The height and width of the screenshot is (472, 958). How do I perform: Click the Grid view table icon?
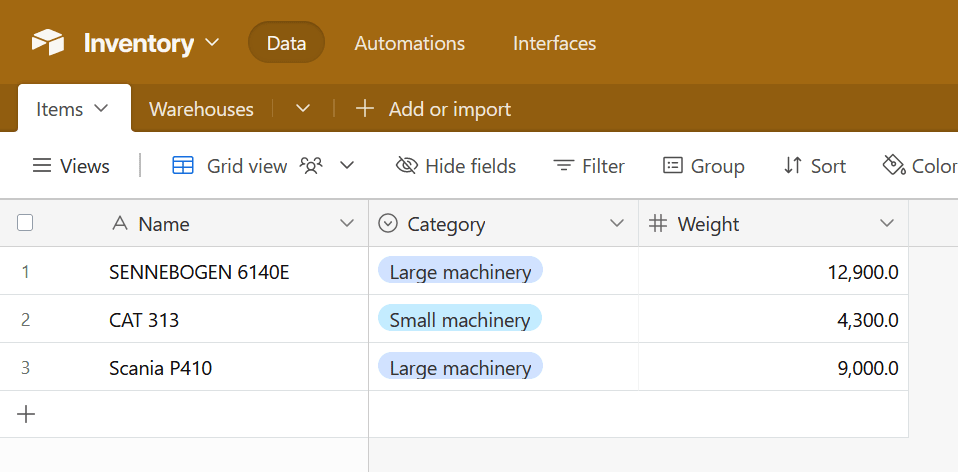(183, 166)
